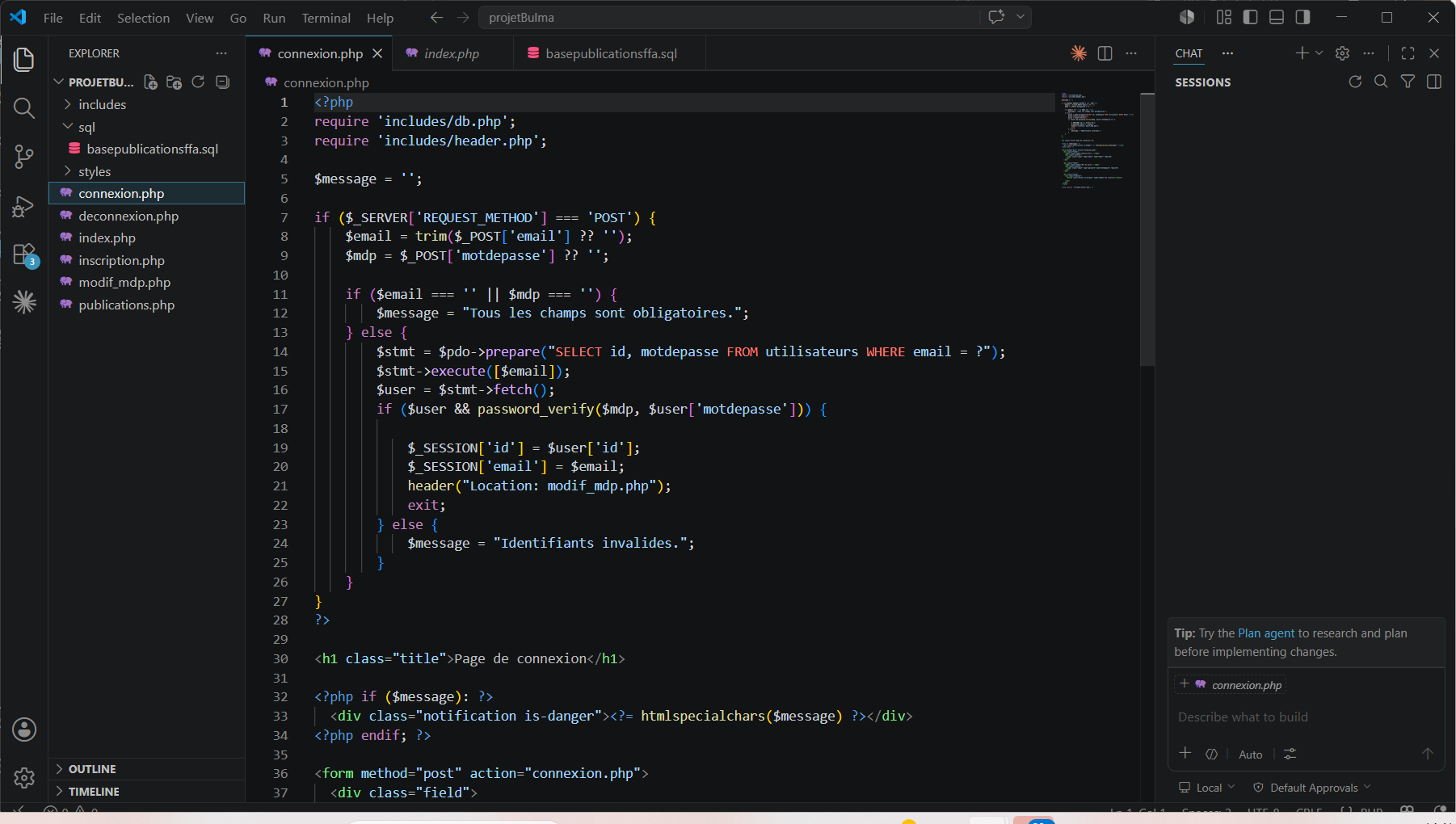The height and width of the screenshot is (824, 1456).
Task: Switch to the index.php editor tab
Action: (452, 53)
